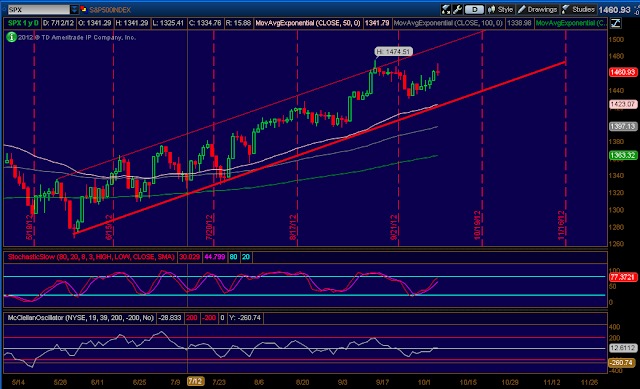Click the S&P500INDEX description text

tap(110, 10)
